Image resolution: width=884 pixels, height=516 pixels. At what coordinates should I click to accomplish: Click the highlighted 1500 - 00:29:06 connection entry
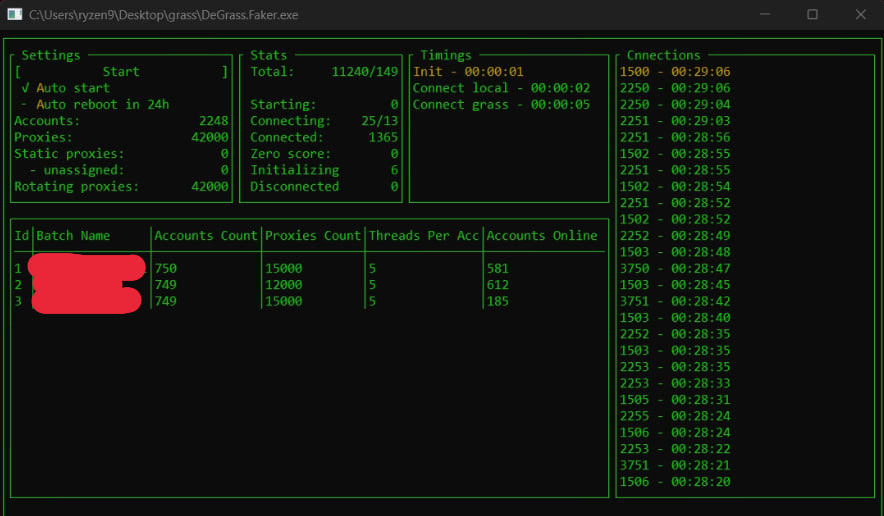click(x=675, y=72)
